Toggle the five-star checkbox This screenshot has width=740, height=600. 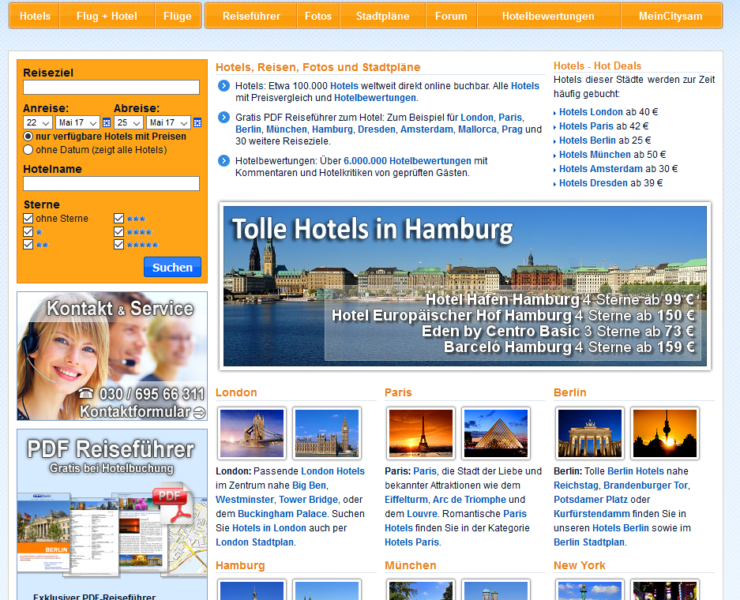click(x=118, y=245)
